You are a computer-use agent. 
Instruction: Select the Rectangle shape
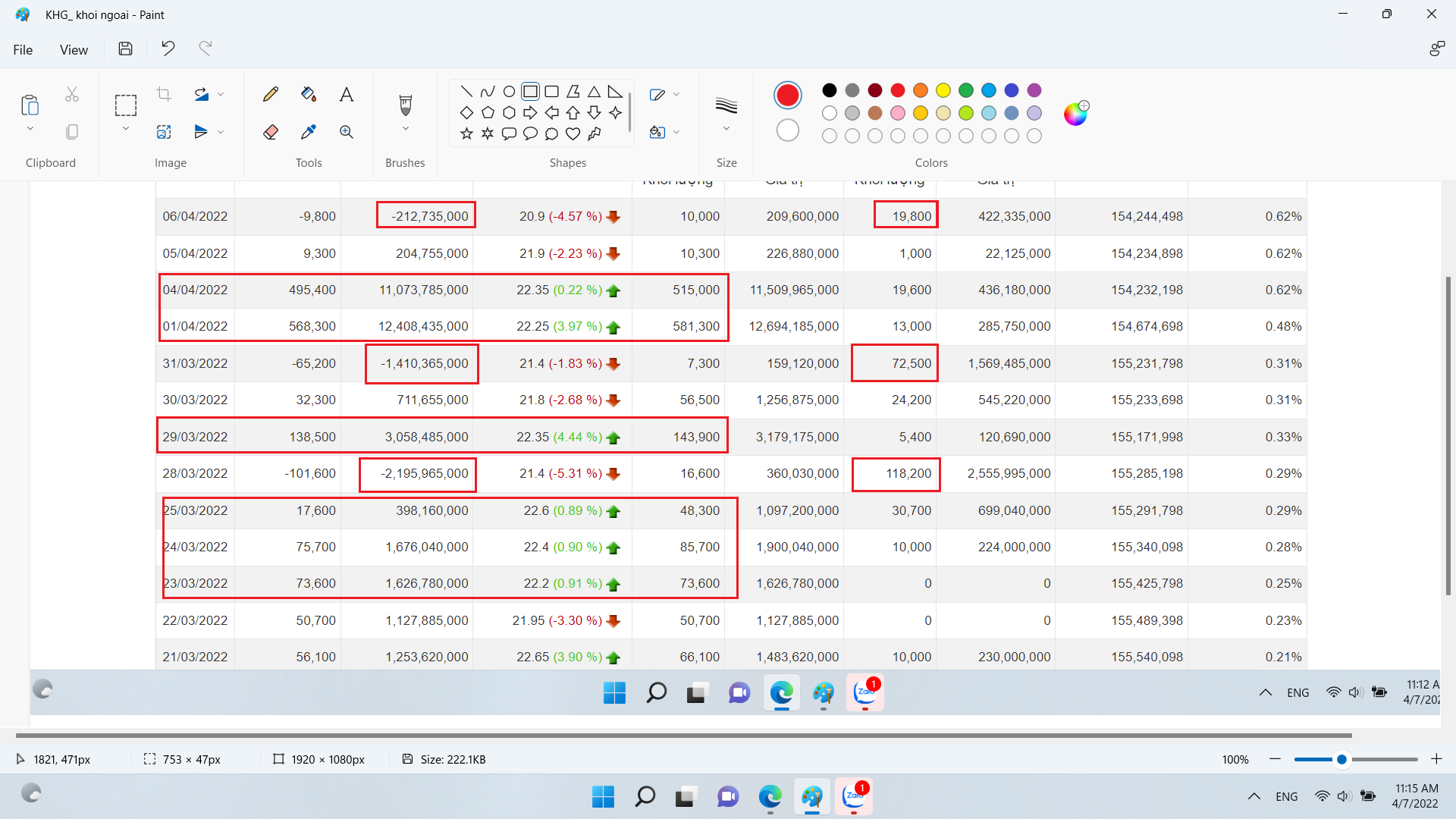click(x=530, y=92)
